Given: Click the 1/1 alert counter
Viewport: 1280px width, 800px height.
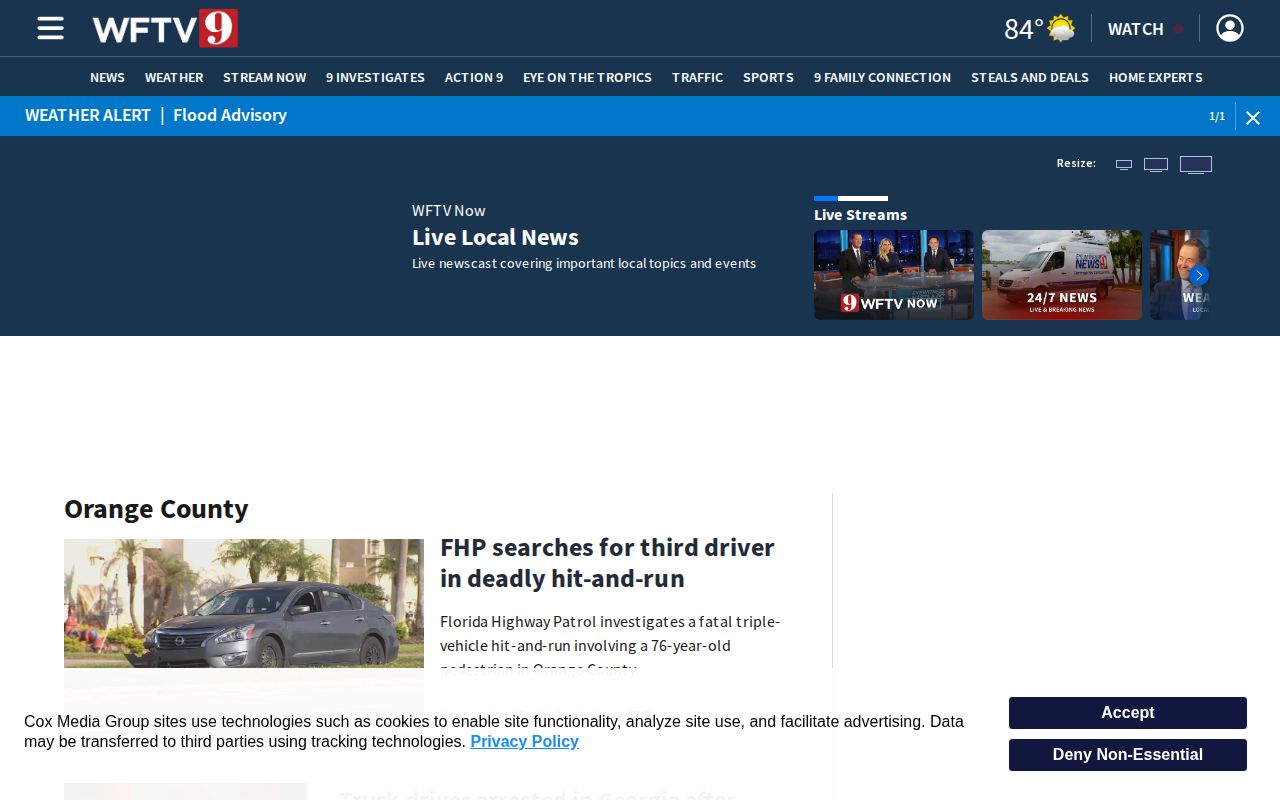Looking at the screenshot, I should tap(1217, 116).
